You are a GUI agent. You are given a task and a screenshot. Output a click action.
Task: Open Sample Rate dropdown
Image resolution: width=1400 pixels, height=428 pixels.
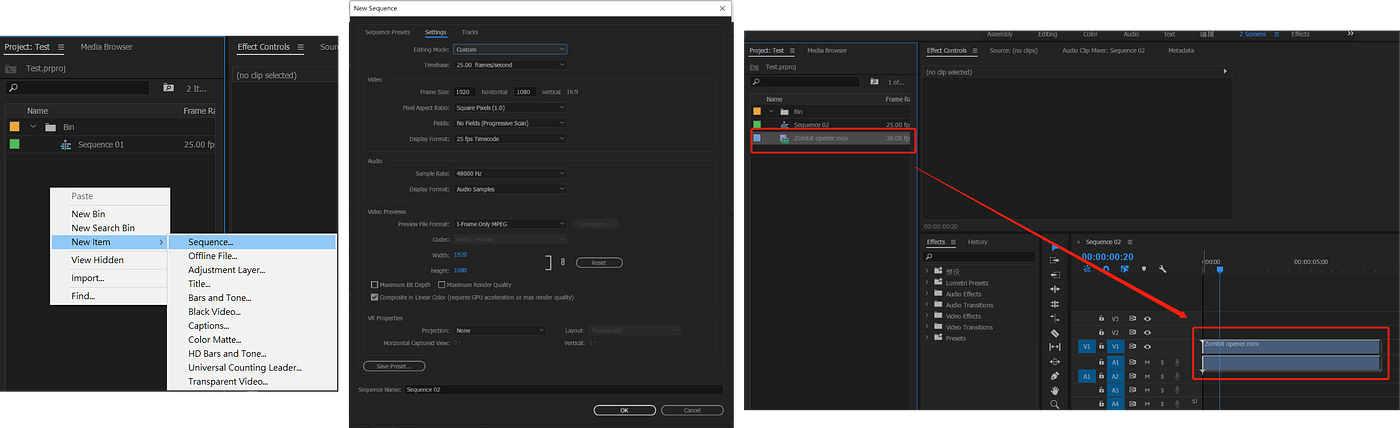point(510,173)
